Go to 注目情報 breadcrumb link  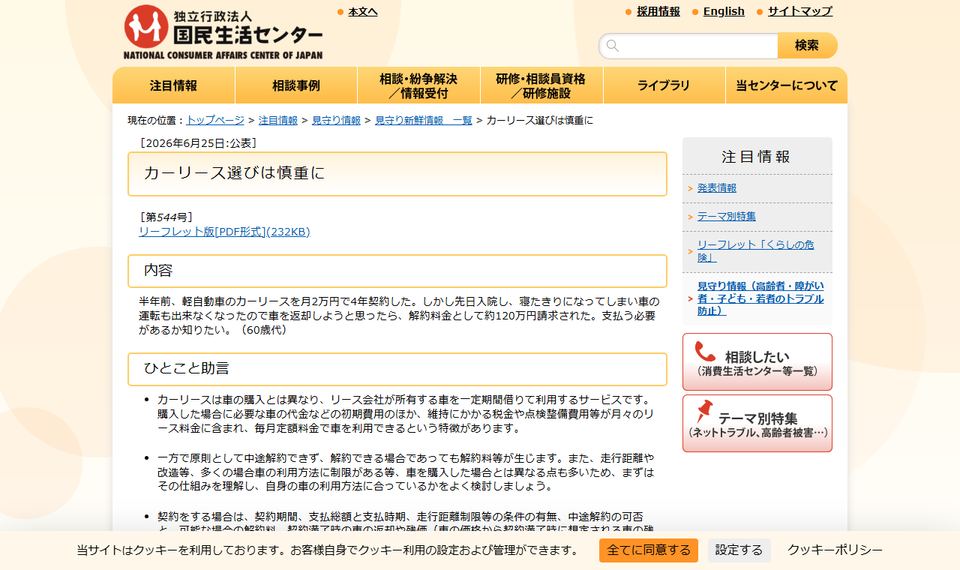coord(278,121)
